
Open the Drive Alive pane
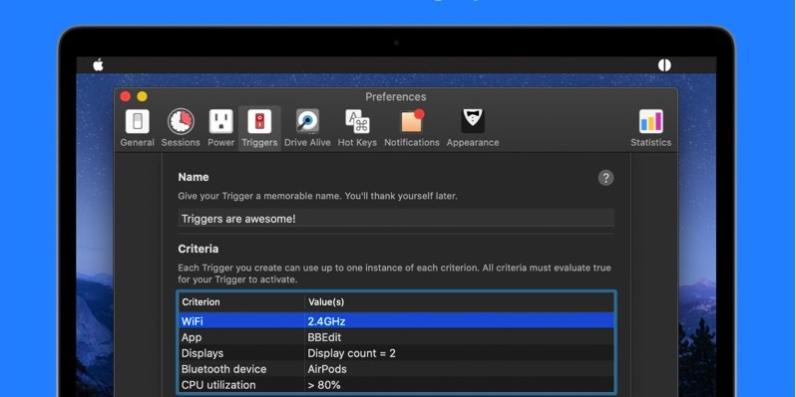(307, 128)
